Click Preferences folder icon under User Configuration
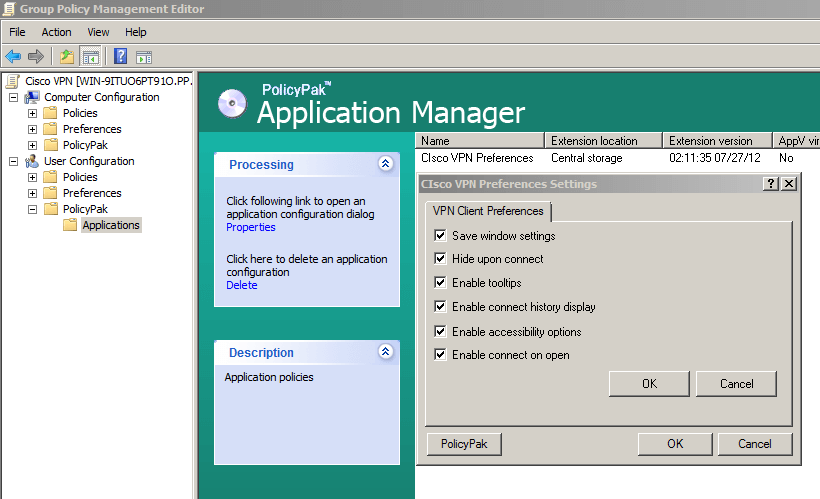The height and width of the screenshot is (499, 820). tap(50, 193)
